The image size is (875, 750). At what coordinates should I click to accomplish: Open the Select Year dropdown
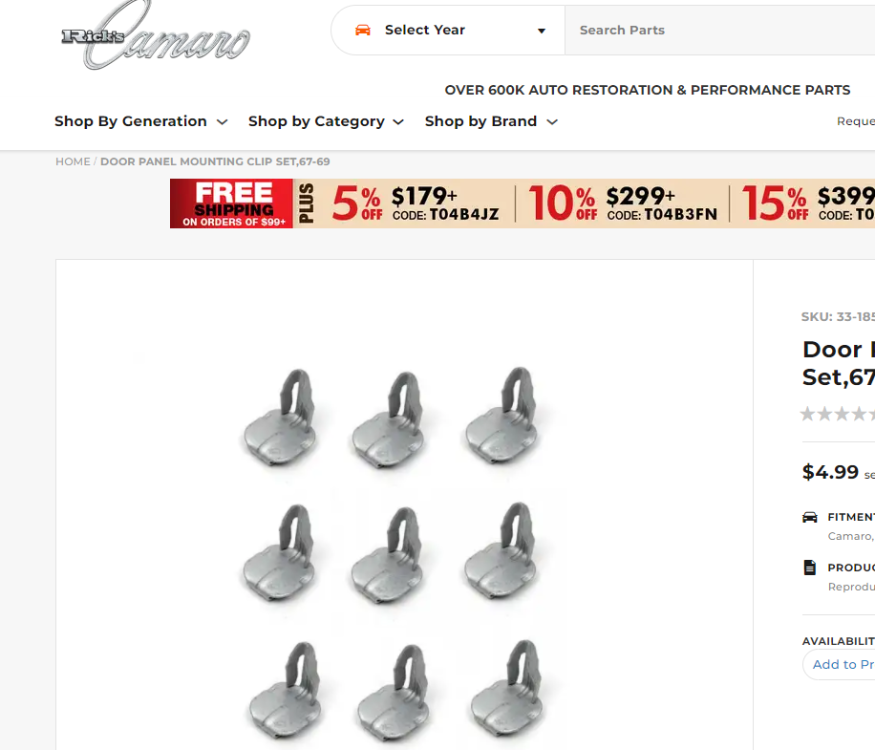click(x=448, y=30)
